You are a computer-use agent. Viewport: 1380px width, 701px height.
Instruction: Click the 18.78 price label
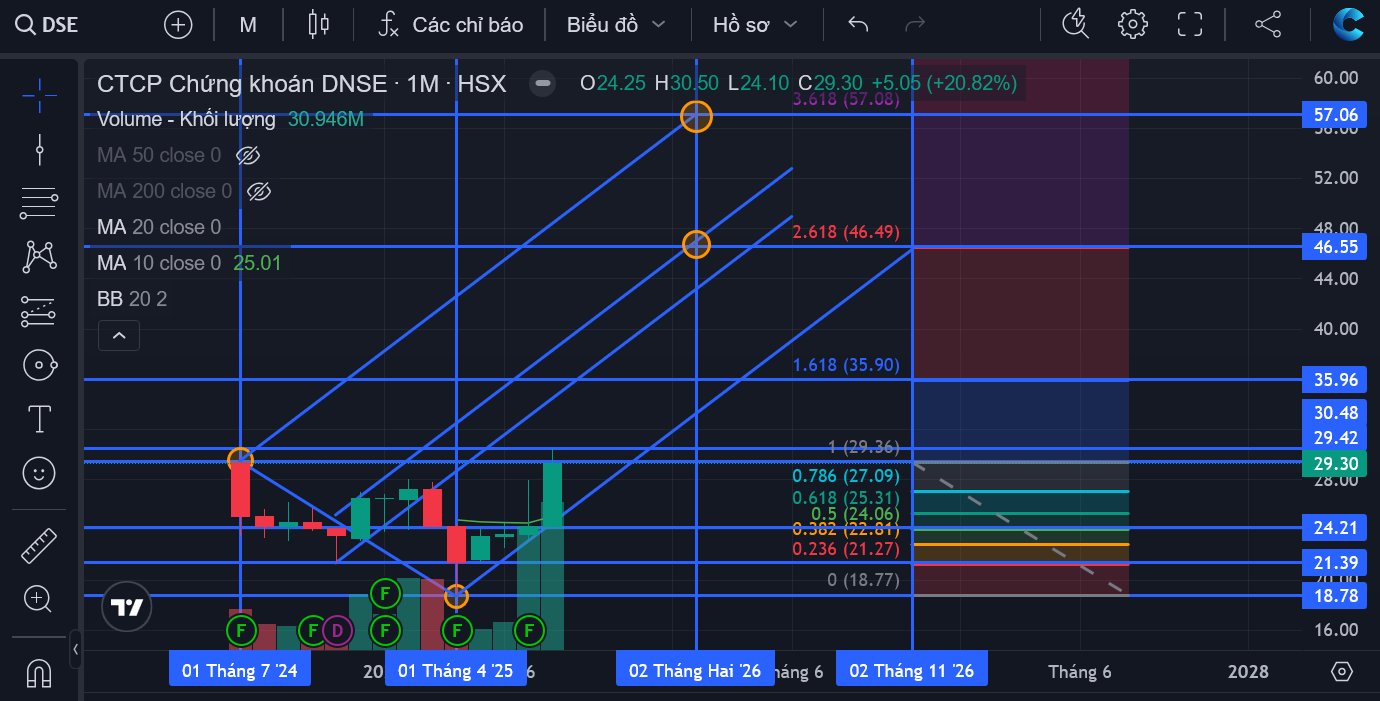[1336, 596]
